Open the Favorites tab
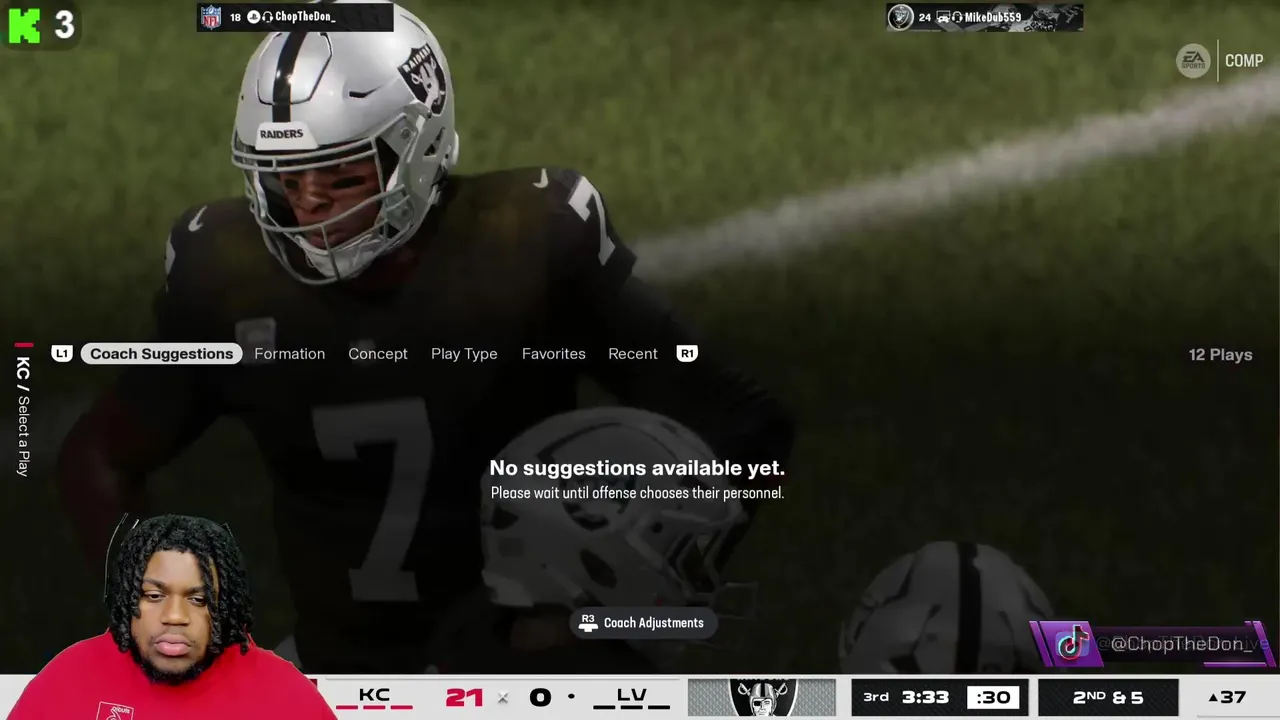Screen dimensions: 1280x720 (553, 354)
